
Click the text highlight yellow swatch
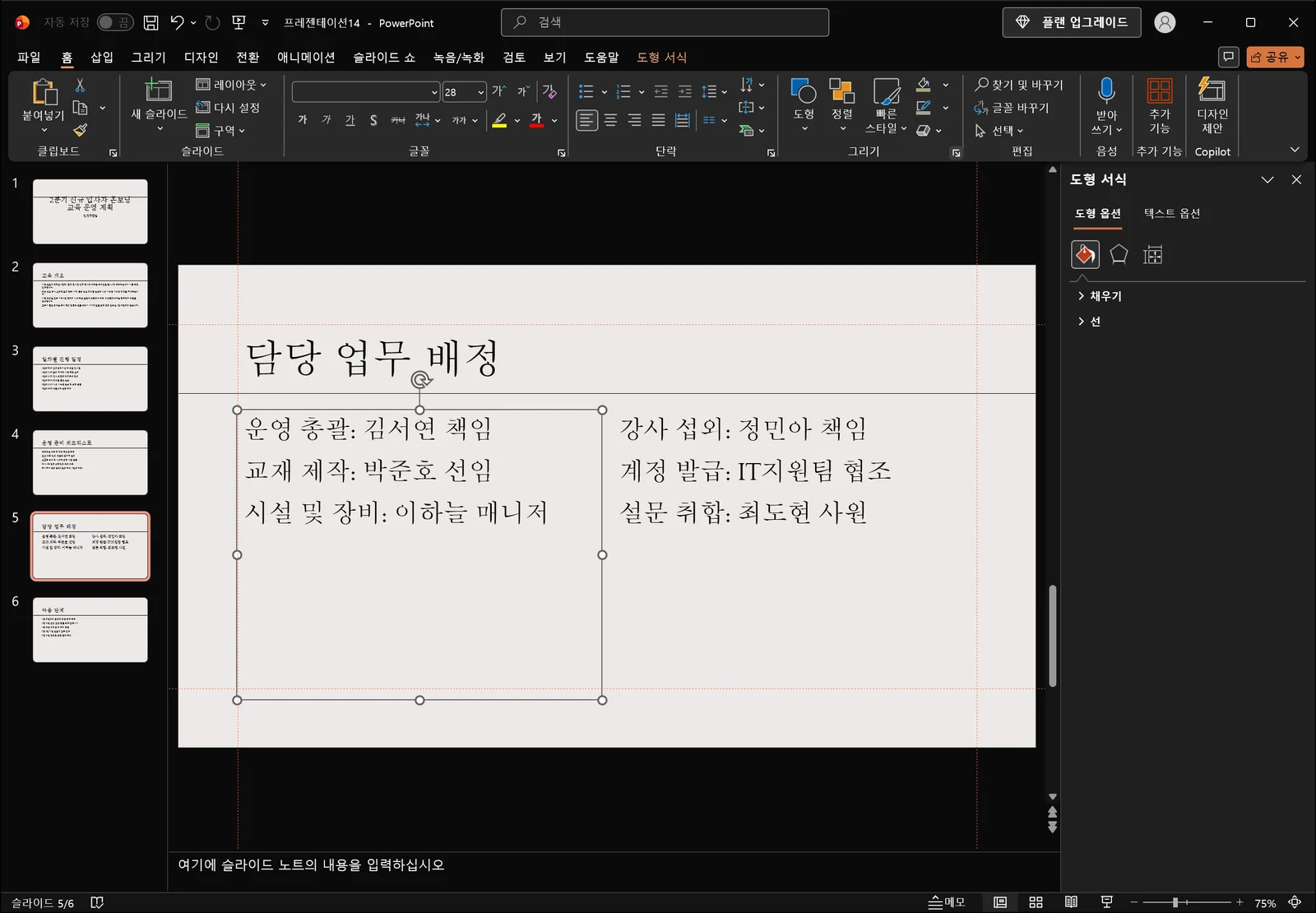[499, 121]
